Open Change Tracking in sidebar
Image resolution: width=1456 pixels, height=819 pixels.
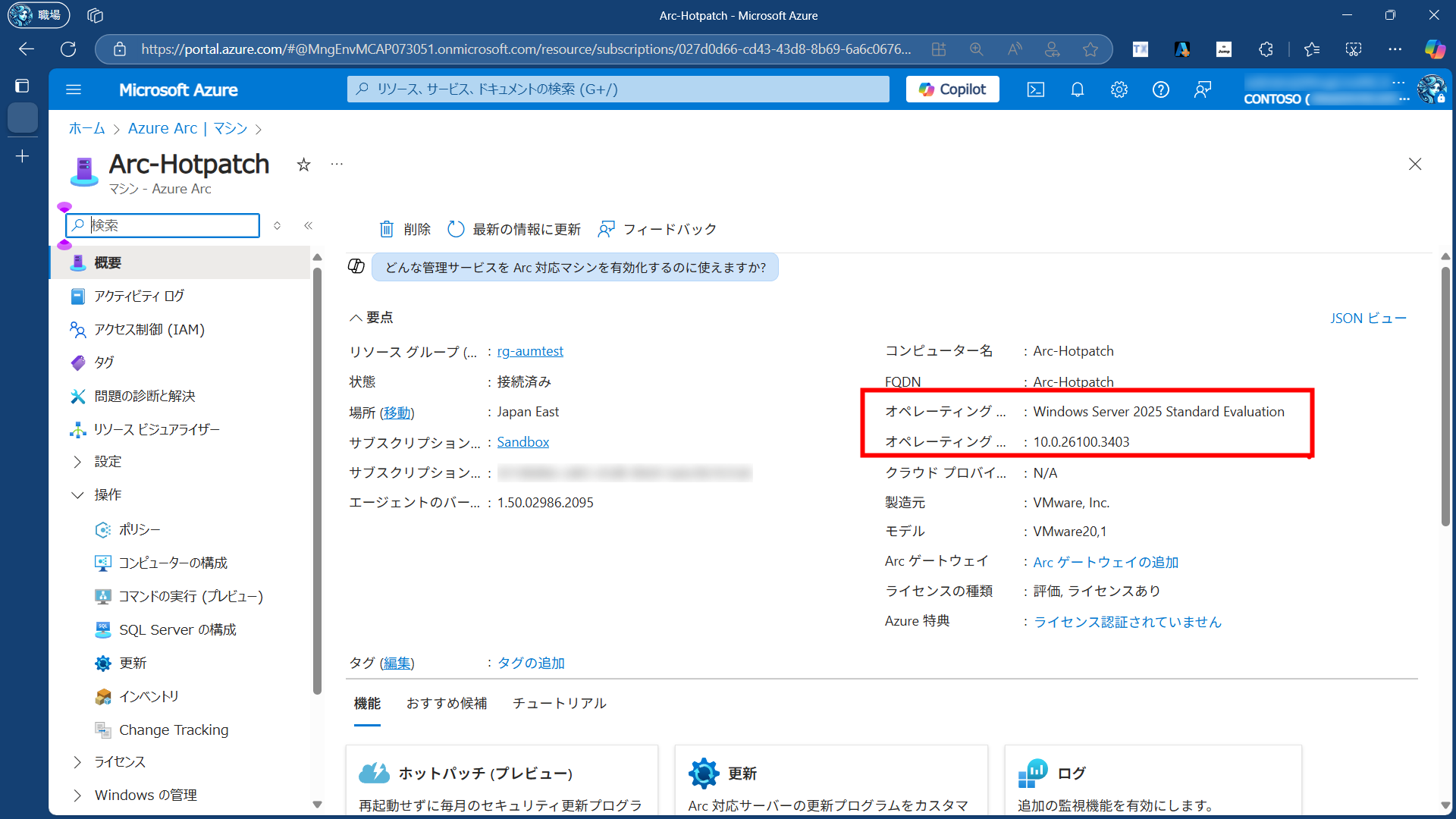[173, 730]
